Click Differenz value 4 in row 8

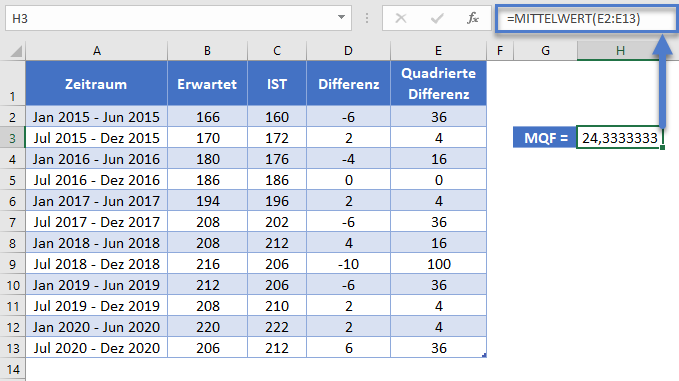[348, 243]
